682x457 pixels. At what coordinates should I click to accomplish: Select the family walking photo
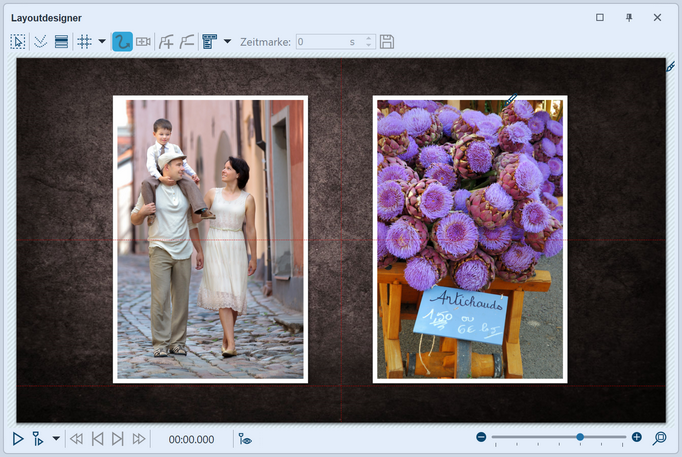click(210, 239)
